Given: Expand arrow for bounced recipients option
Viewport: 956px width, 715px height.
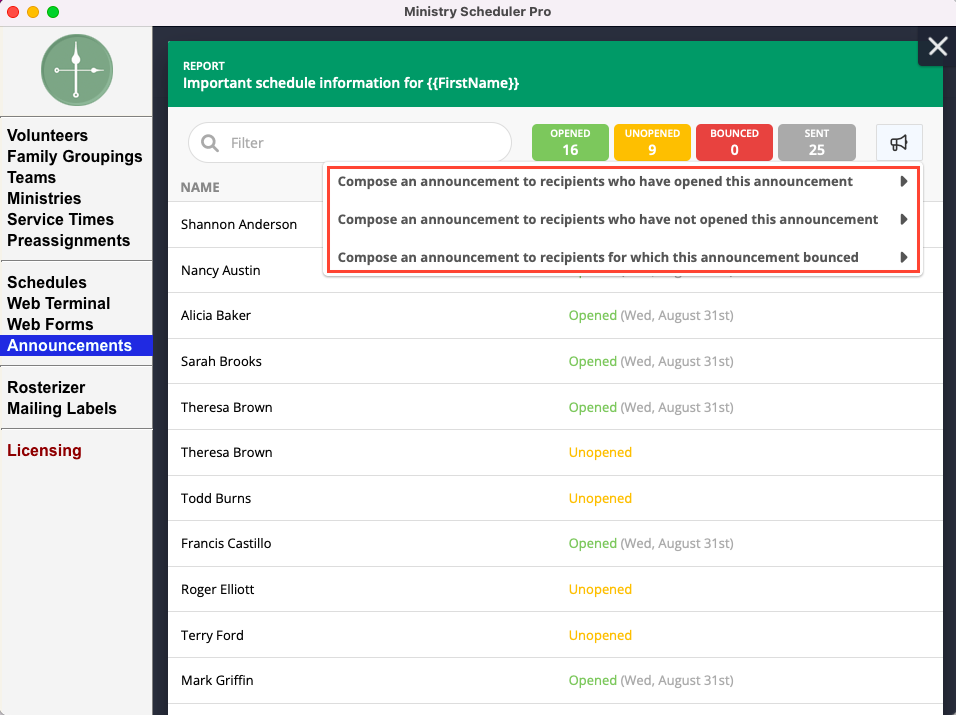Looking at the screenshot, I should (x=904, y=257).
